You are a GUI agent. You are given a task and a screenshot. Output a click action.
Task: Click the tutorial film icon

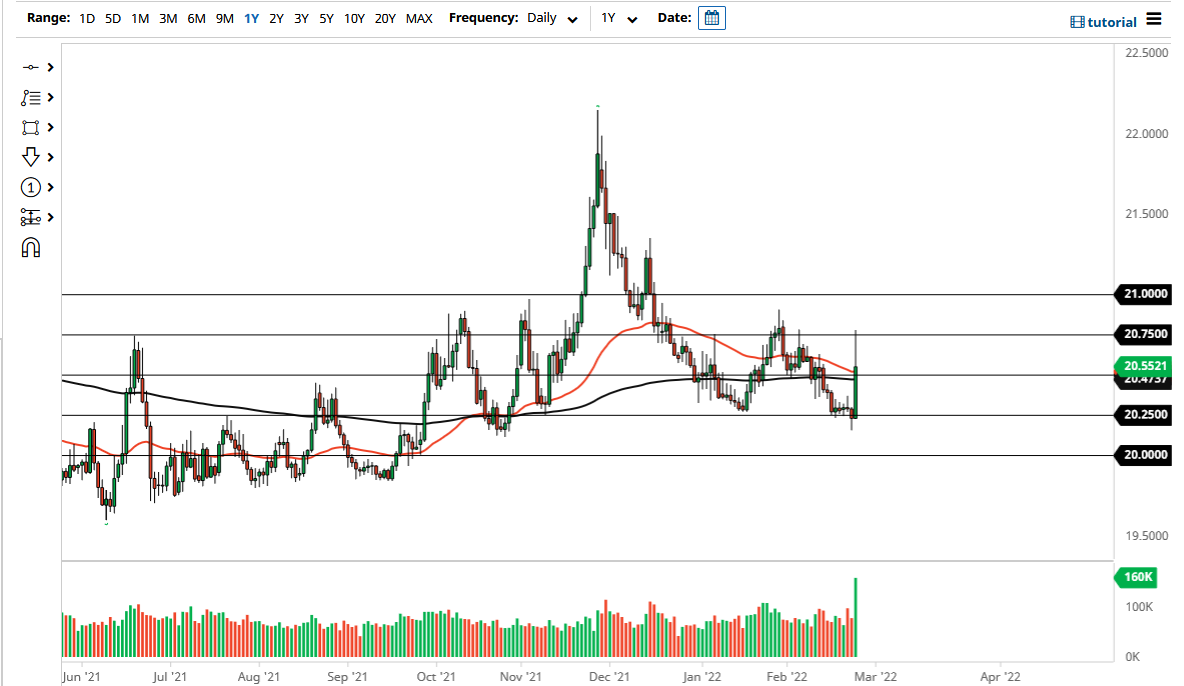pyautogui.click(x=1079, y=21)
